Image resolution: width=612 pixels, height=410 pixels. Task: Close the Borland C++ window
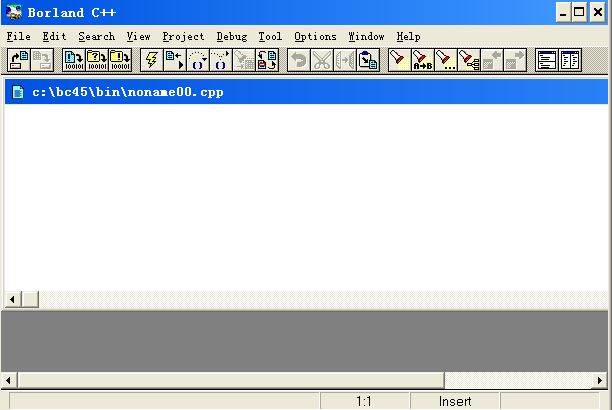pos(598,12)
